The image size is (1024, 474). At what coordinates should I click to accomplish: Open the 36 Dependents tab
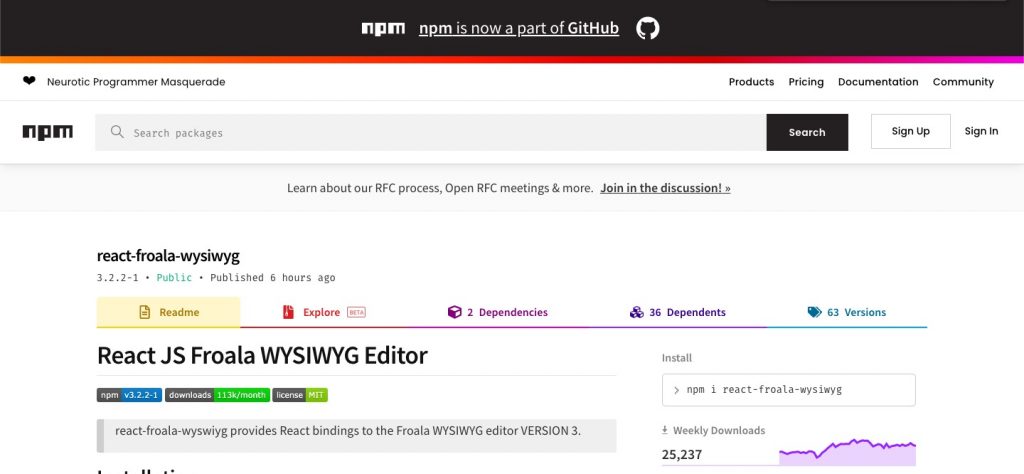[677, 312]
